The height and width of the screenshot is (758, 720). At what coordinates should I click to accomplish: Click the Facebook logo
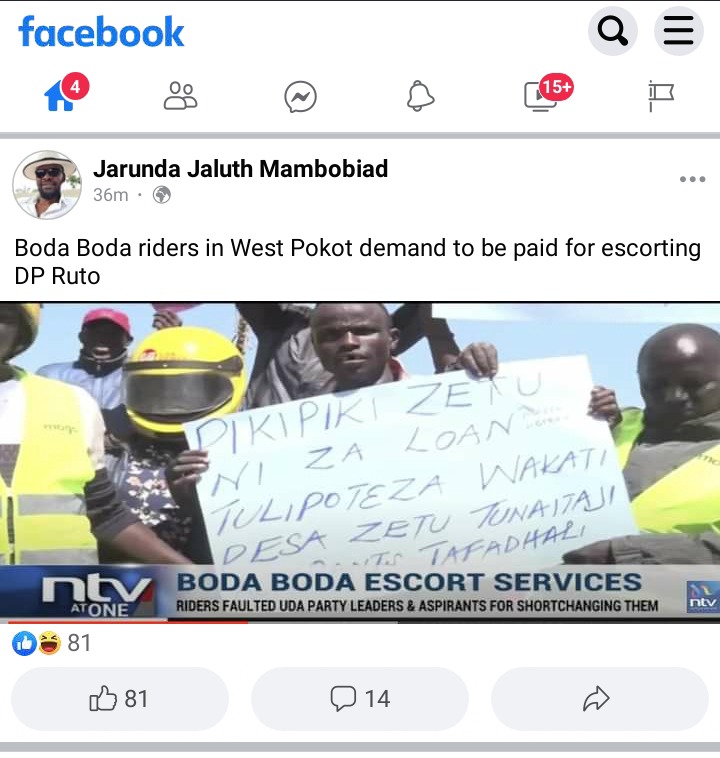(101, 32)
